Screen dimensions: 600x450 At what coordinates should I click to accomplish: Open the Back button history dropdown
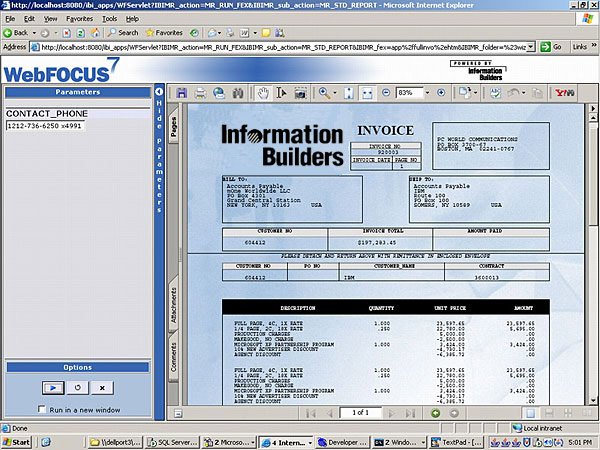click(34, 33)
